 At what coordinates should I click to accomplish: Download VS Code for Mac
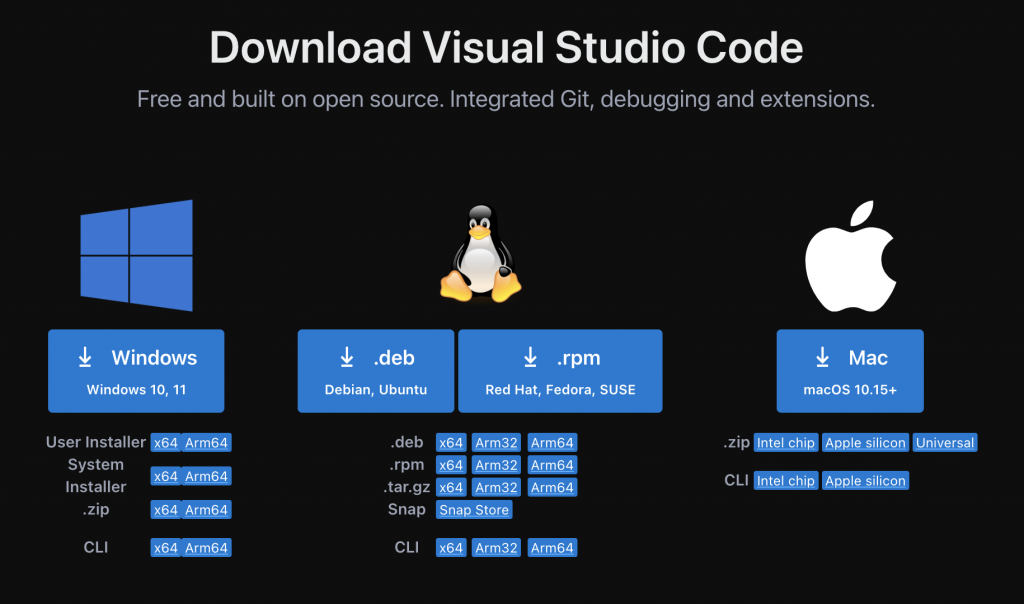pyautogui.click(x=850, y=371)
